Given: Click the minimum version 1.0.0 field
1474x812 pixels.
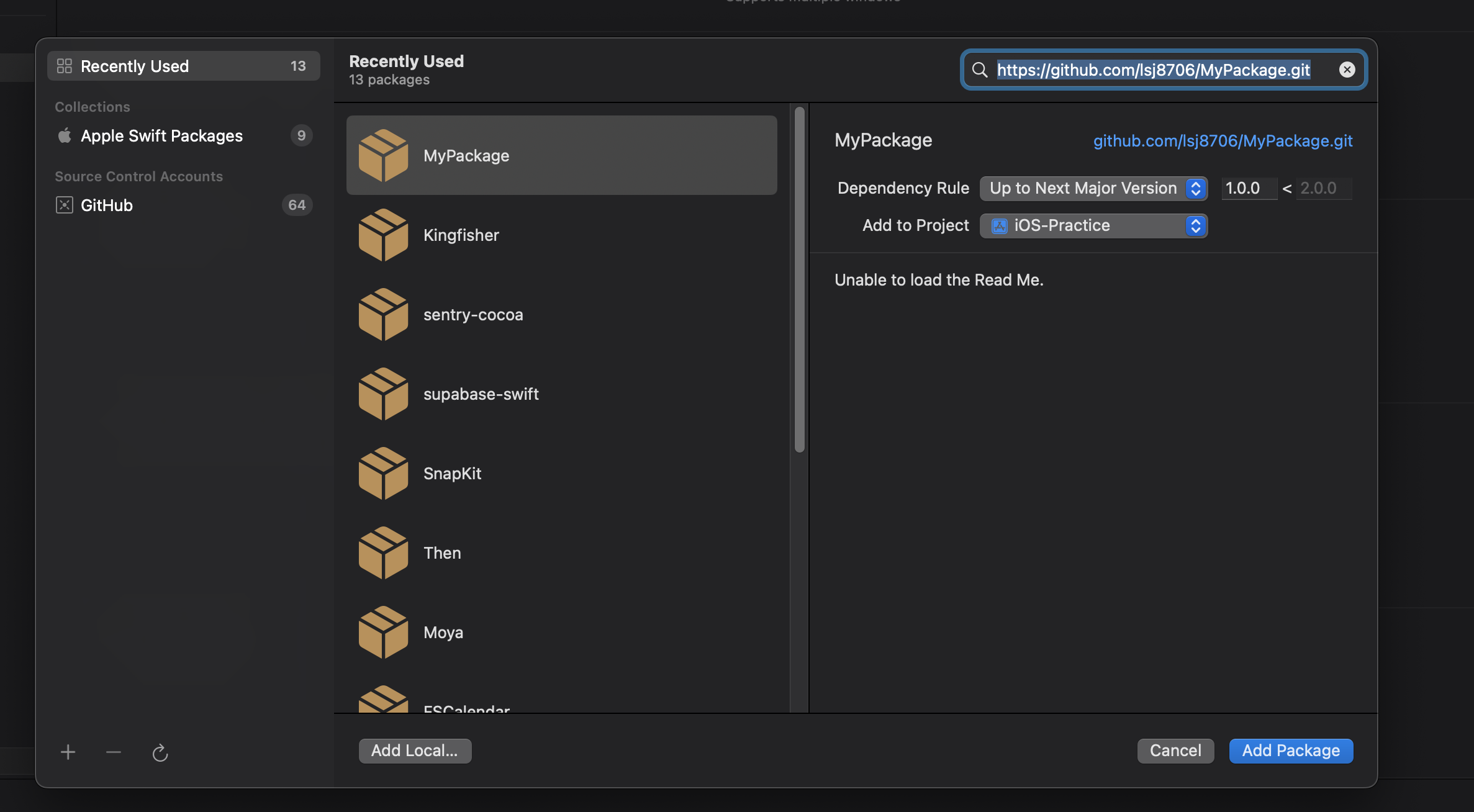Looking at the screenshot, I should pos(1249,188).
